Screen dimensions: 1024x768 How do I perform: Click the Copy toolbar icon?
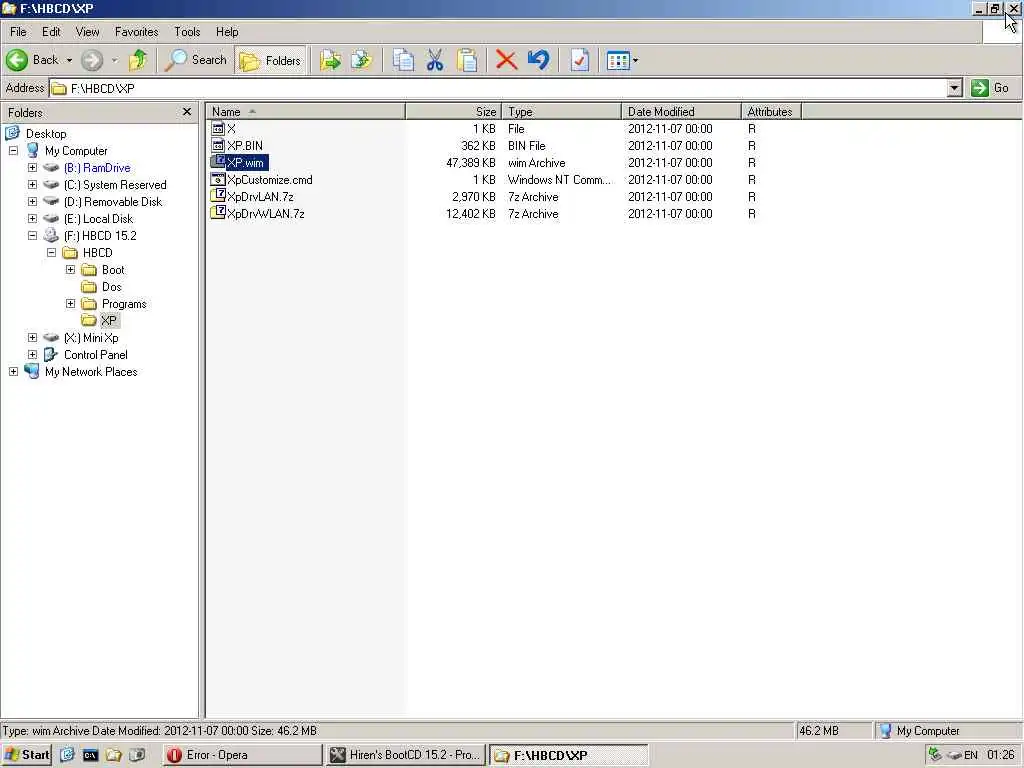click(403, 61)
